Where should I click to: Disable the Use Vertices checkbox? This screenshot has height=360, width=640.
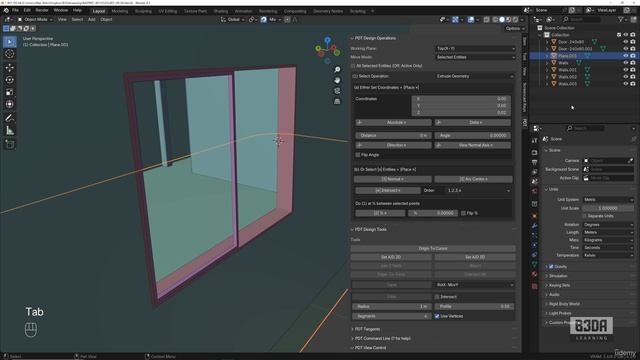[x=437, y=316]
